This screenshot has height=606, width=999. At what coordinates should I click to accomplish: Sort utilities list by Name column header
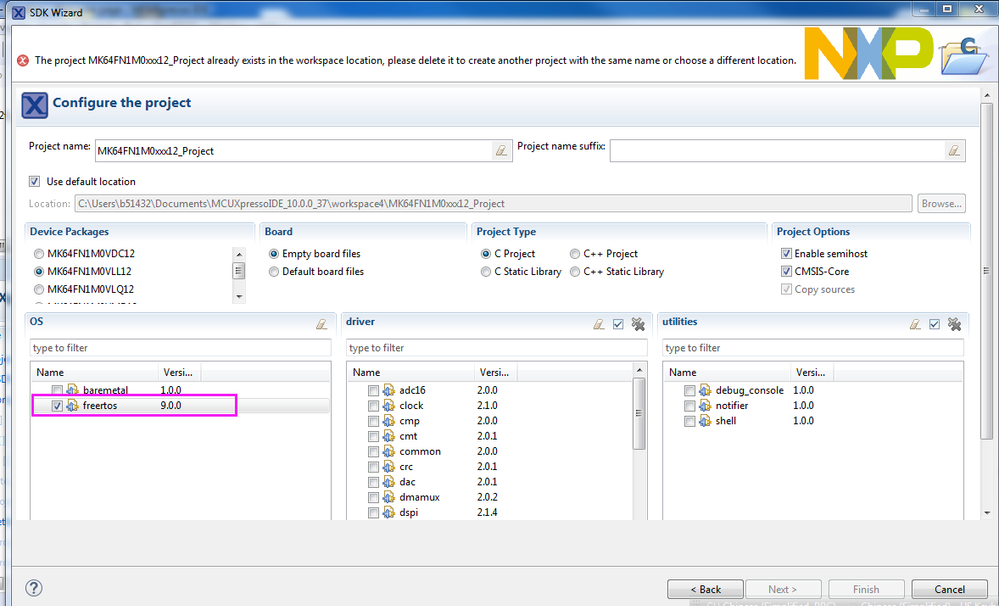[726, 372]
